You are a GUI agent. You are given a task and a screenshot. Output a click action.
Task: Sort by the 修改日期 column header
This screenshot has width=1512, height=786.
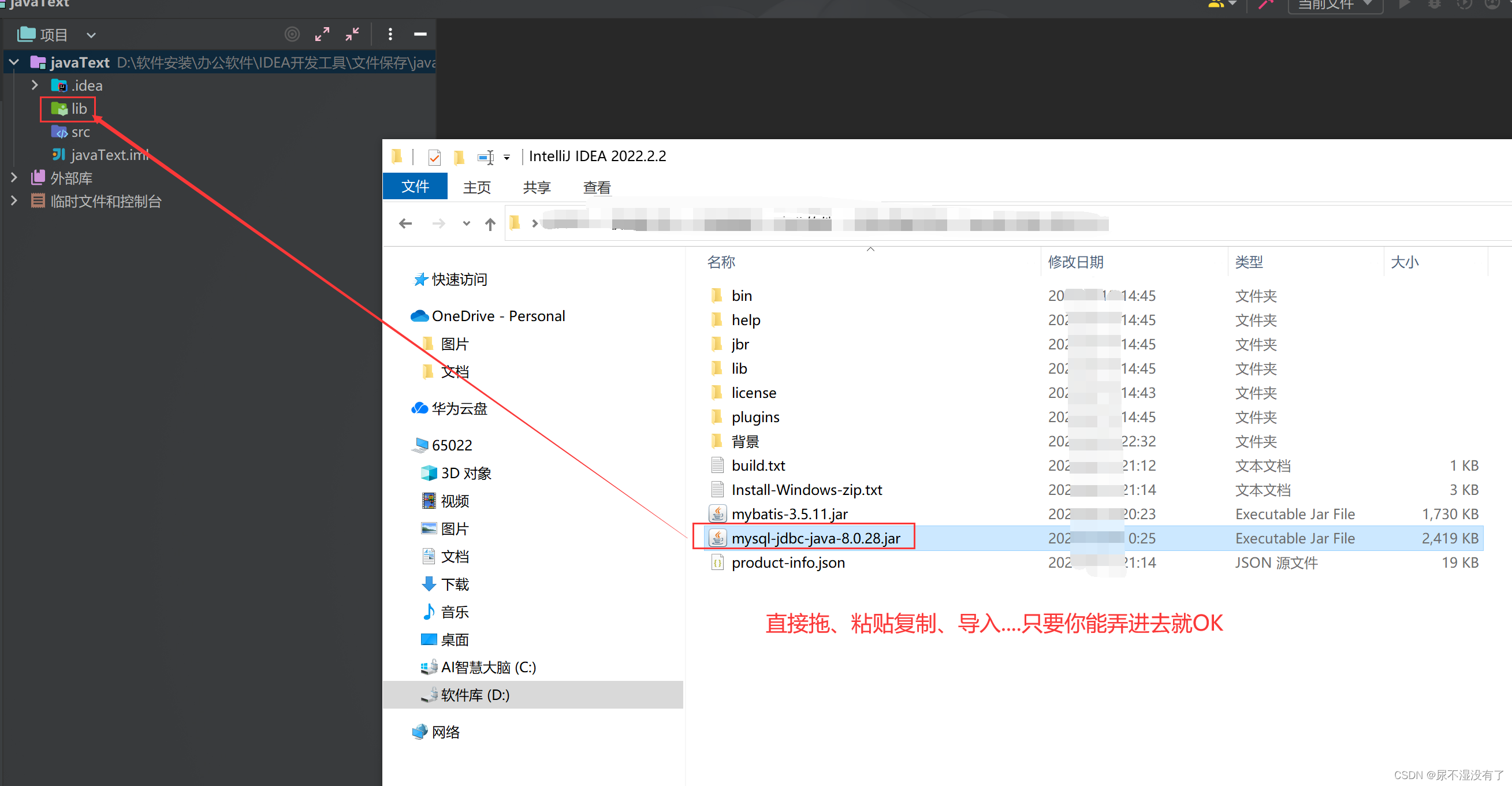[1075, 262]
